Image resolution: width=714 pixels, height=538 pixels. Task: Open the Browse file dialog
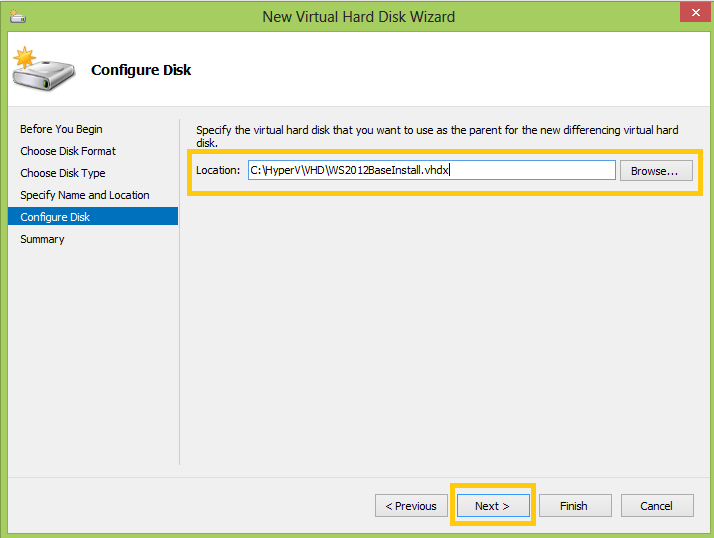tap(656, 170)
